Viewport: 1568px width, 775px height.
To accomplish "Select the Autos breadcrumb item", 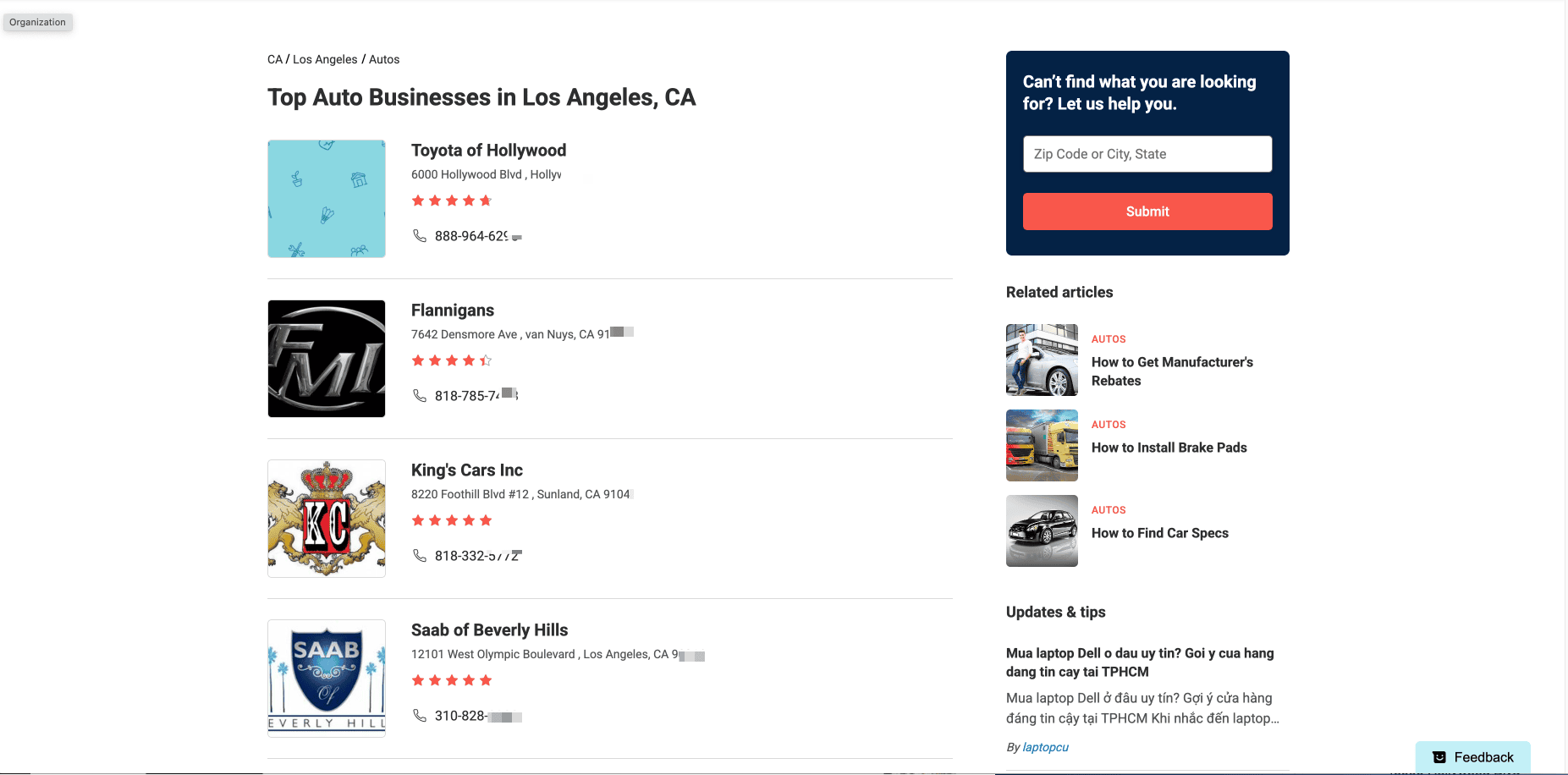I will click(384, 59).
